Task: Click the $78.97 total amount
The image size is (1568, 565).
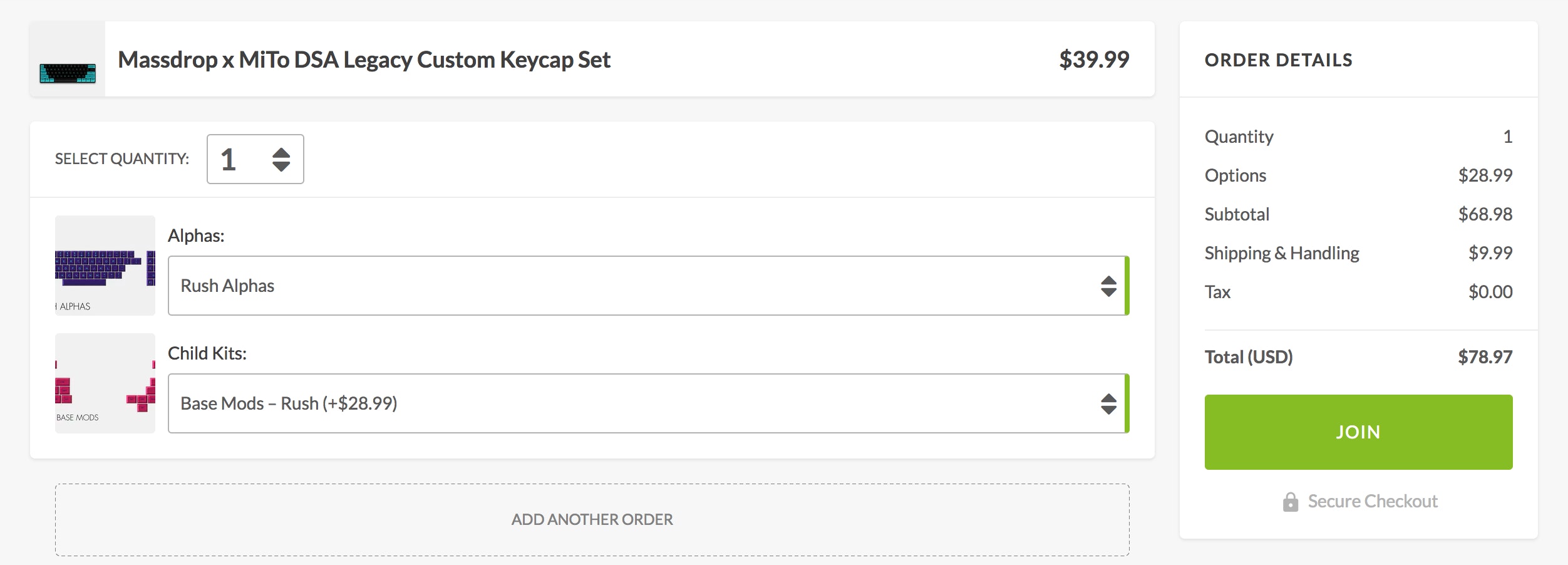Action: point(1485,357)
